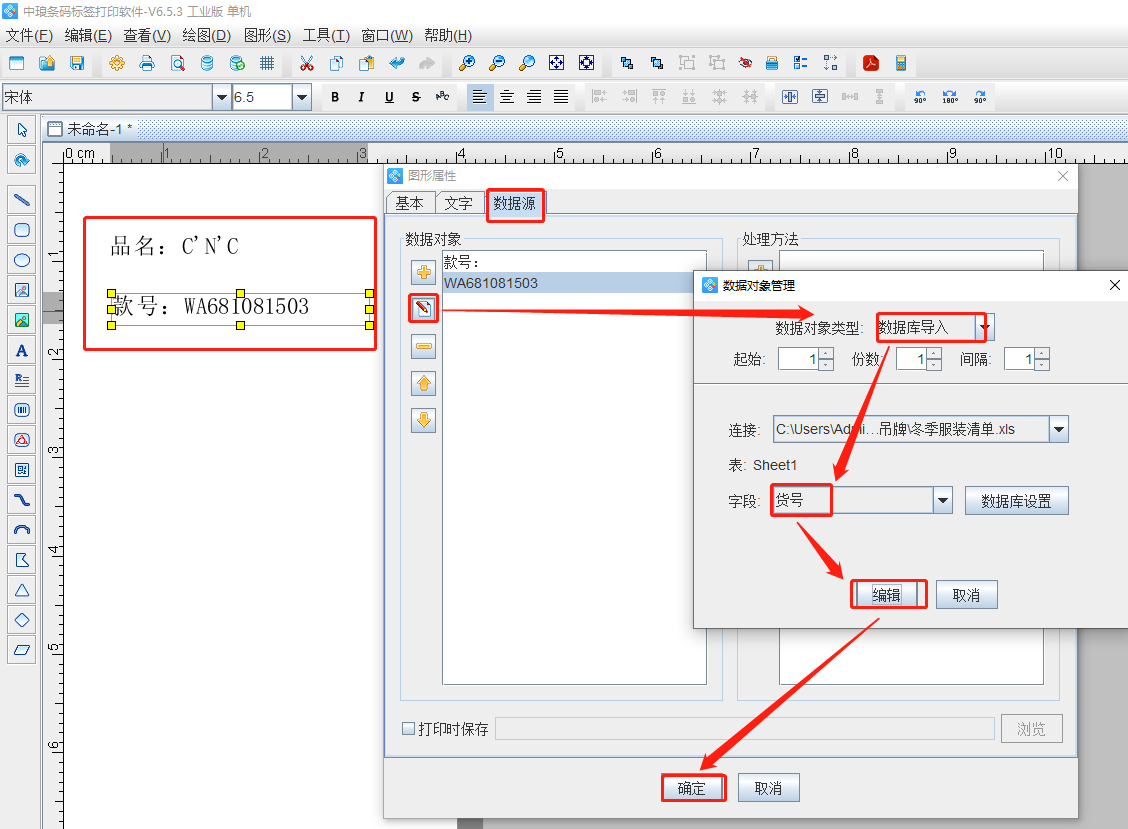Select WA681081503 in data object list
The width and height of the screenshot is (1128, 829).
click(491, 283)
